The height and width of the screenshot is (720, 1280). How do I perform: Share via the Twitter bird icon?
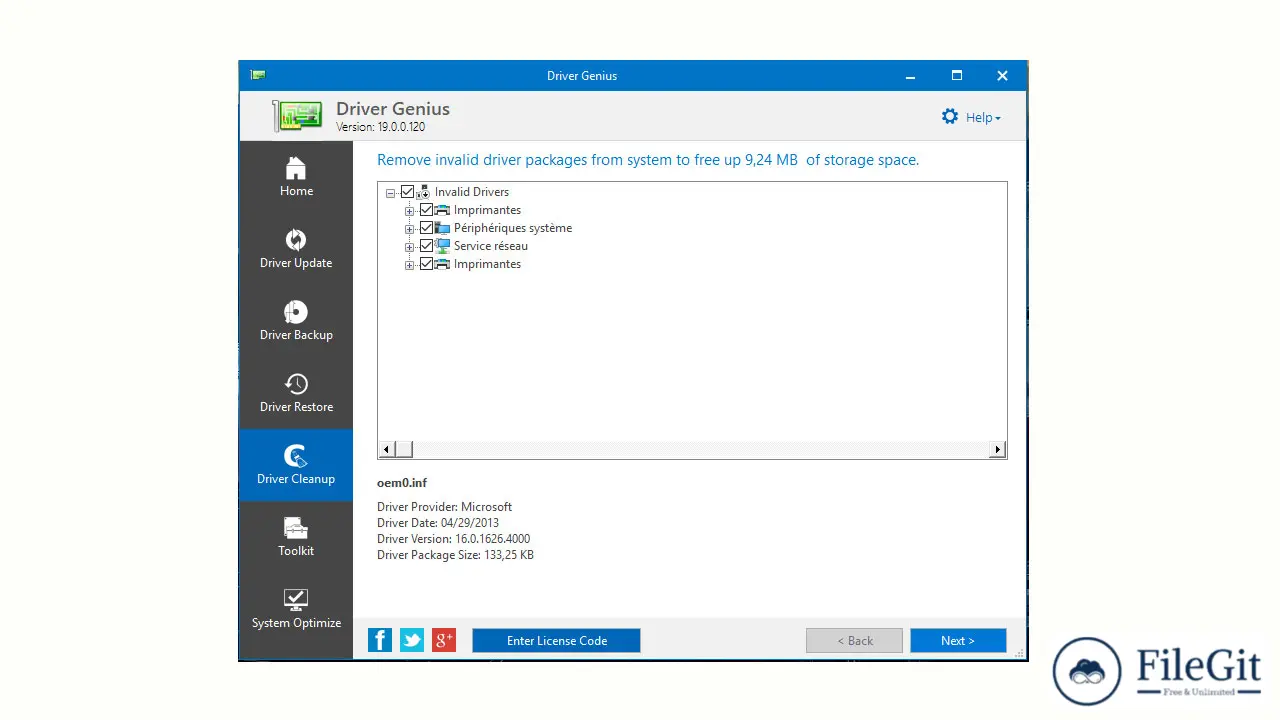[x=412, y=640]
